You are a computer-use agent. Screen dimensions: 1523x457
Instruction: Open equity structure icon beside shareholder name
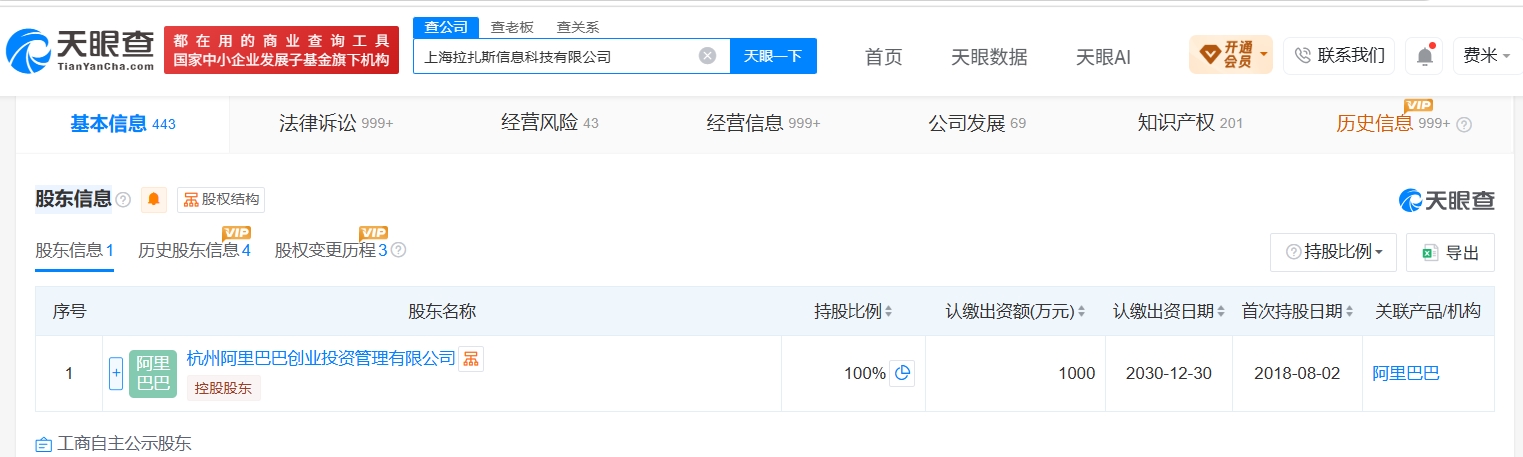point(471,359)
